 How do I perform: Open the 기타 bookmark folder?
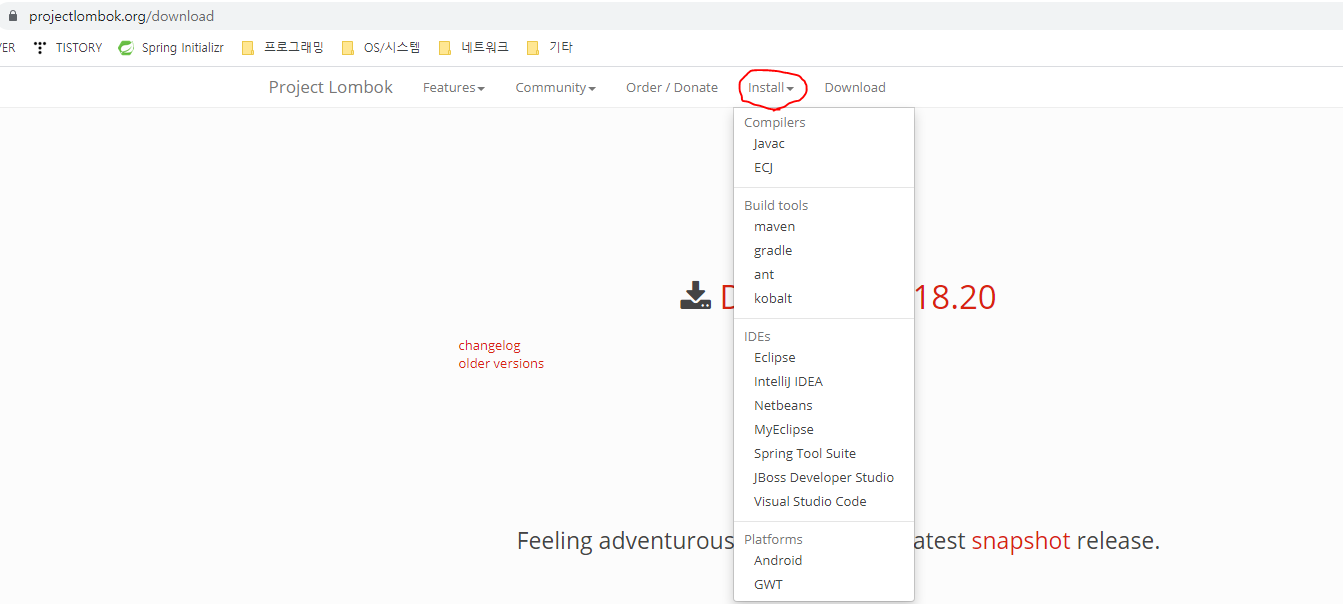[550, 47]
